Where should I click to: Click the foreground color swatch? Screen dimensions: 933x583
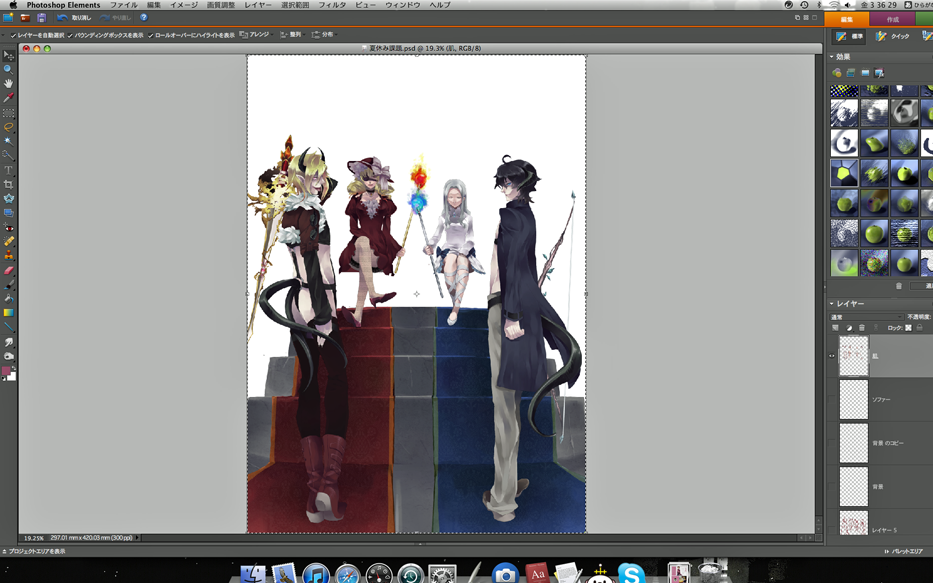coord(6,371)
